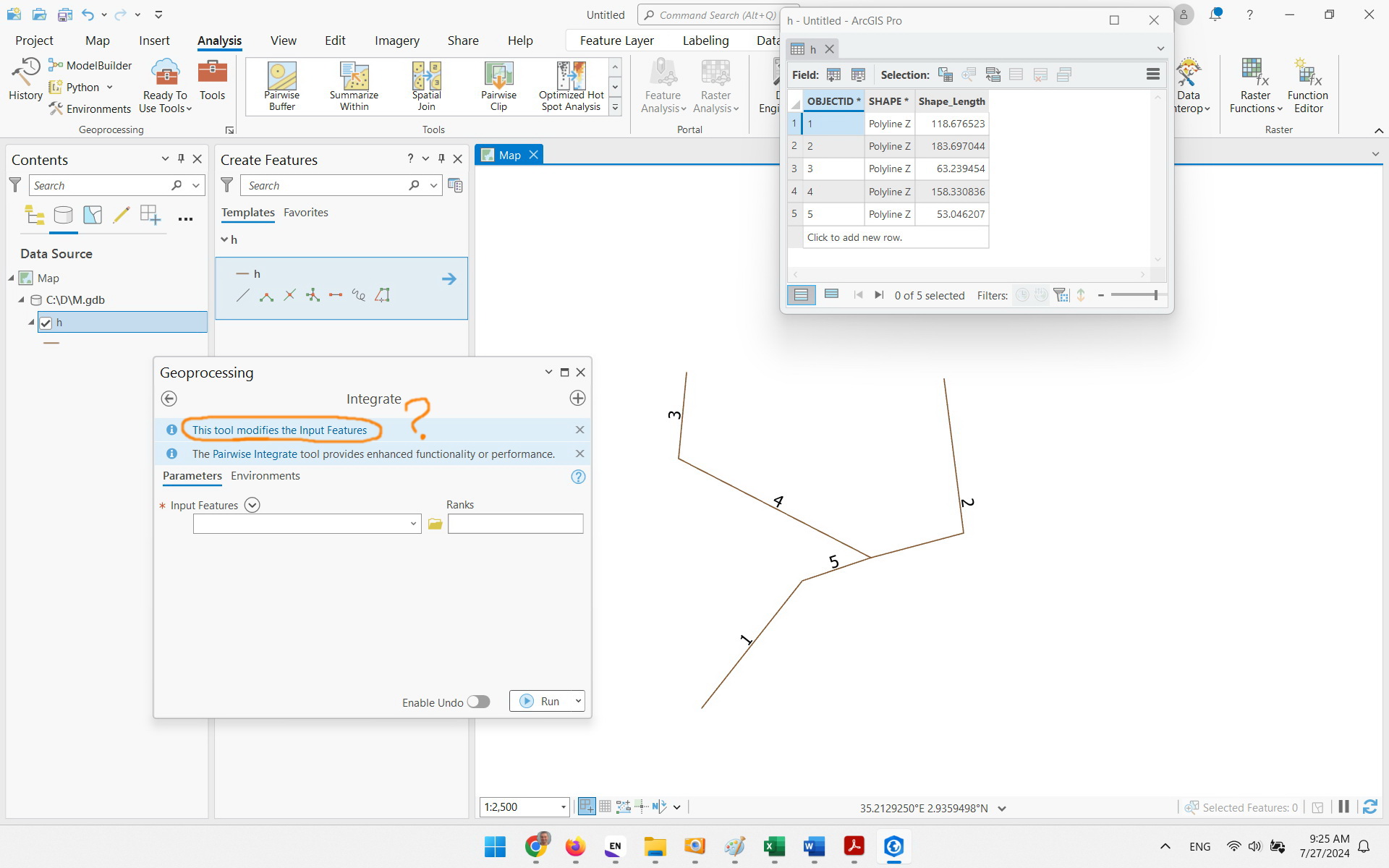
Task: Open the Raster Function Editor
Action: tap(1307, 83)
